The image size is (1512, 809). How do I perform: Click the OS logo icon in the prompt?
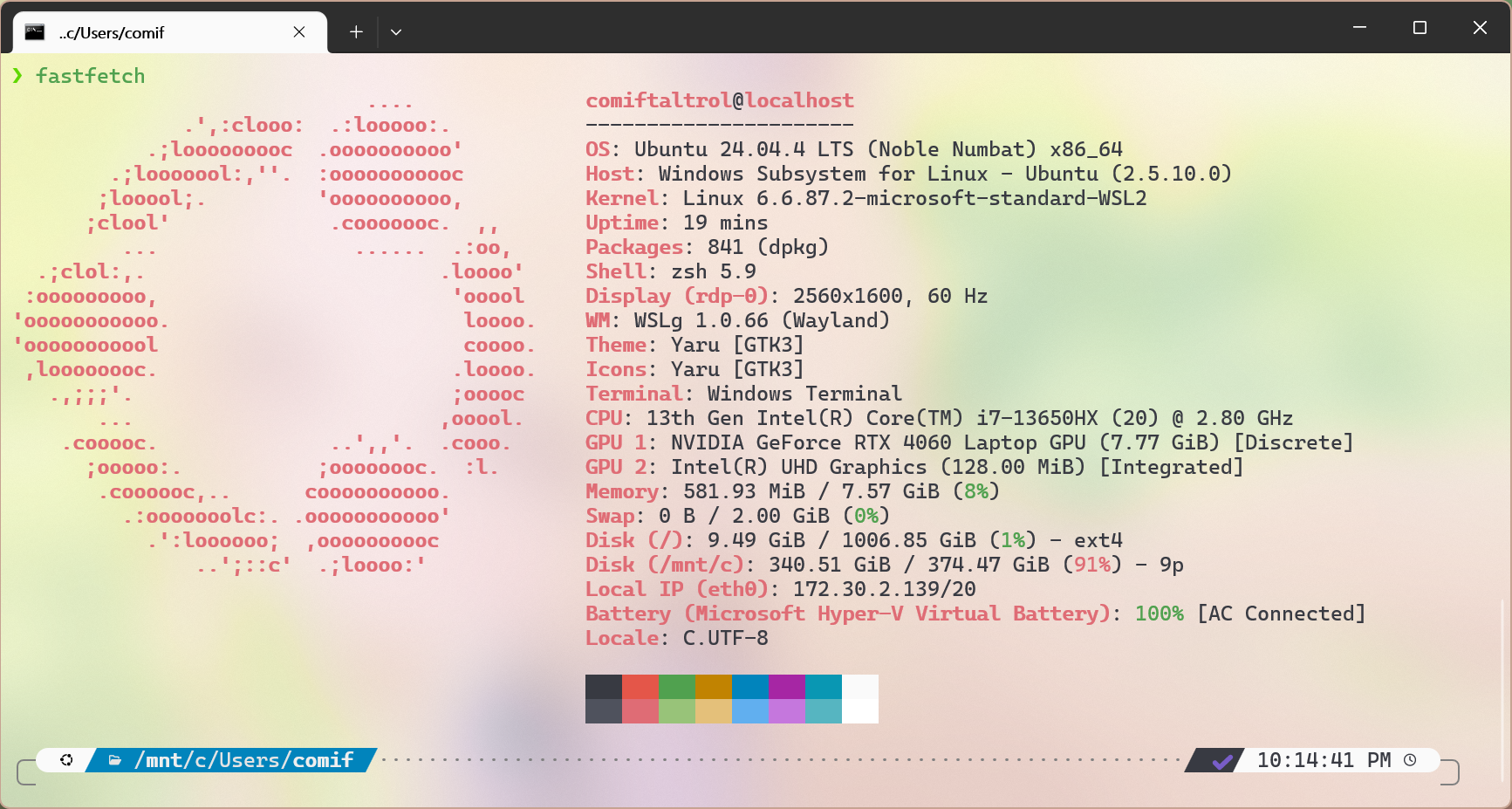tap(66, 760)
